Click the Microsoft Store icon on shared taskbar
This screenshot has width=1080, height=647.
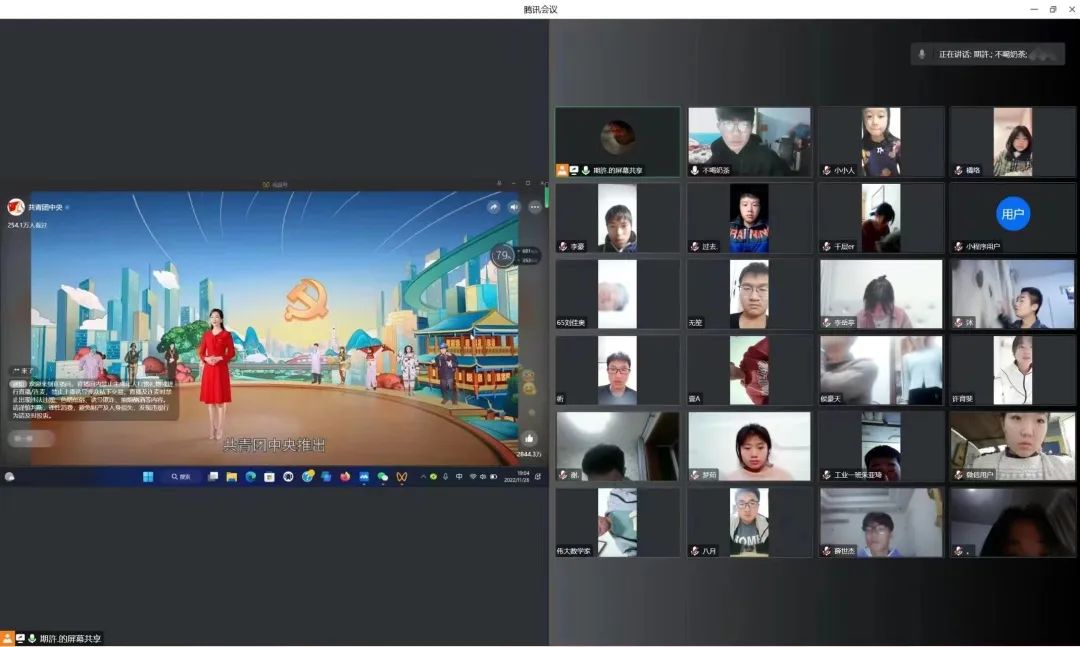(x=269, y=477)
